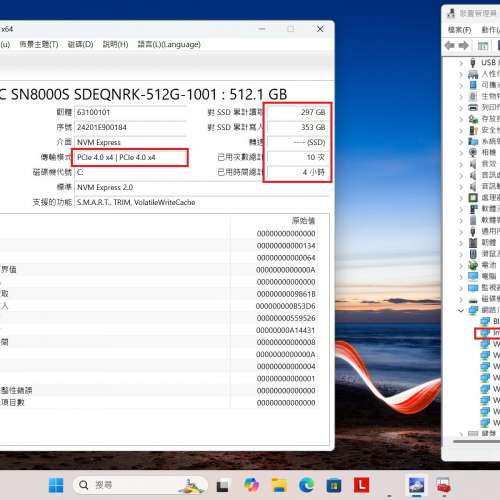Expand the 監視器 monitor category chevron
500x500 pixels.
click(x=461, y=288)
